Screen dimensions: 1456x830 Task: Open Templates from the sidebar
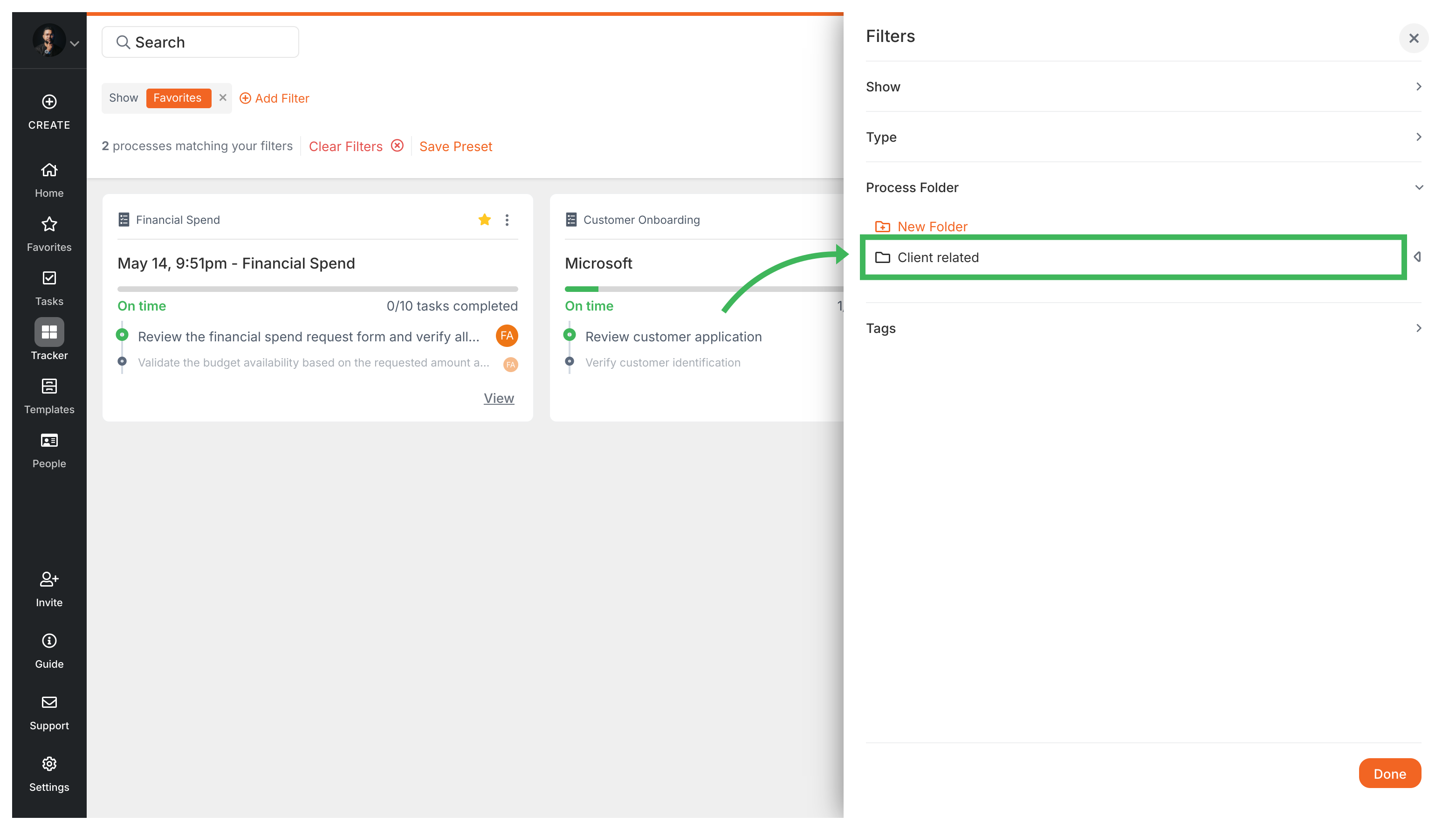tap(48, 394)
